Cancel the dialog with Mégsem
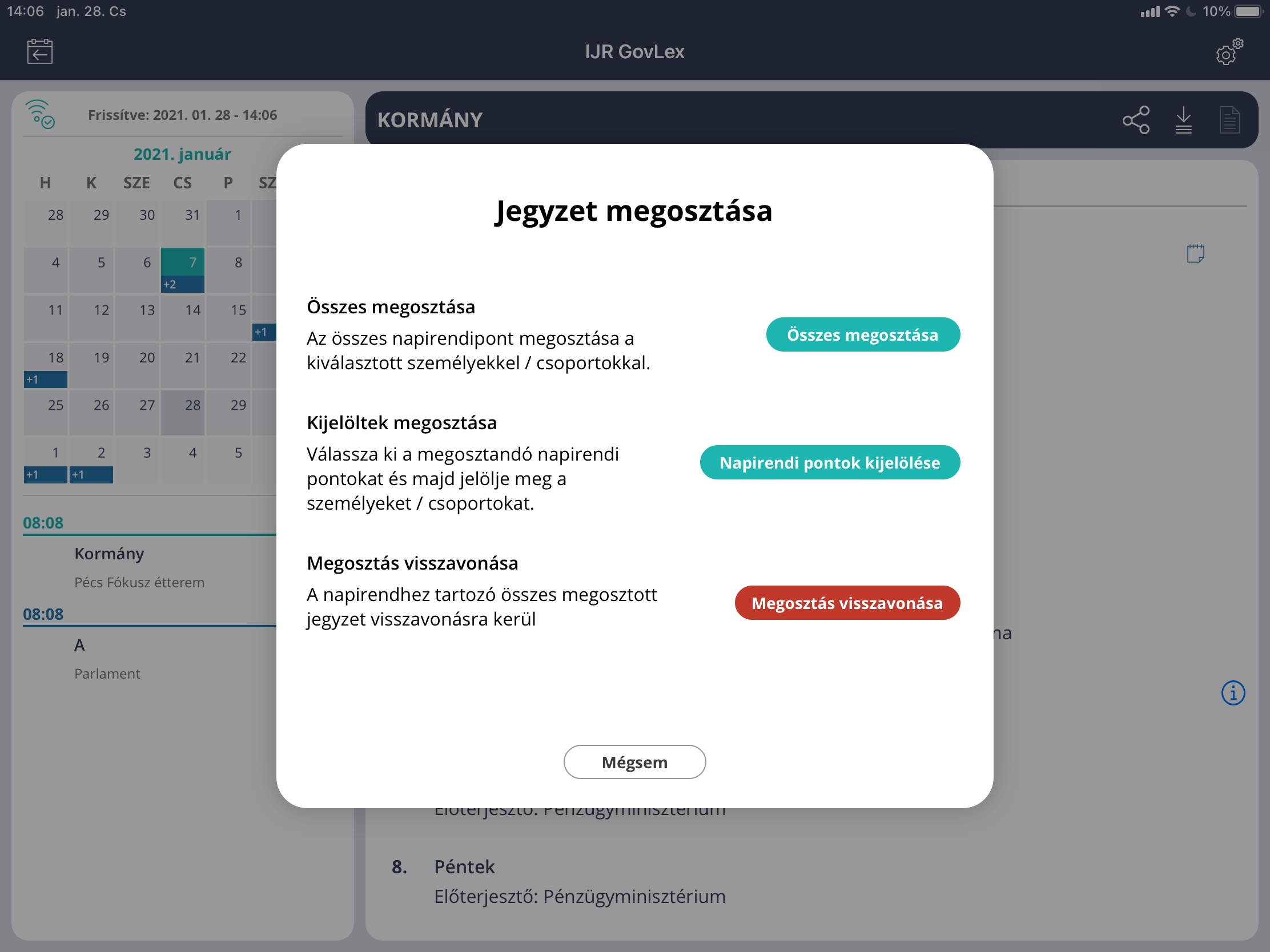This screenshot has width=1270, height=952. pyautogui.click(x=634, y=762)
